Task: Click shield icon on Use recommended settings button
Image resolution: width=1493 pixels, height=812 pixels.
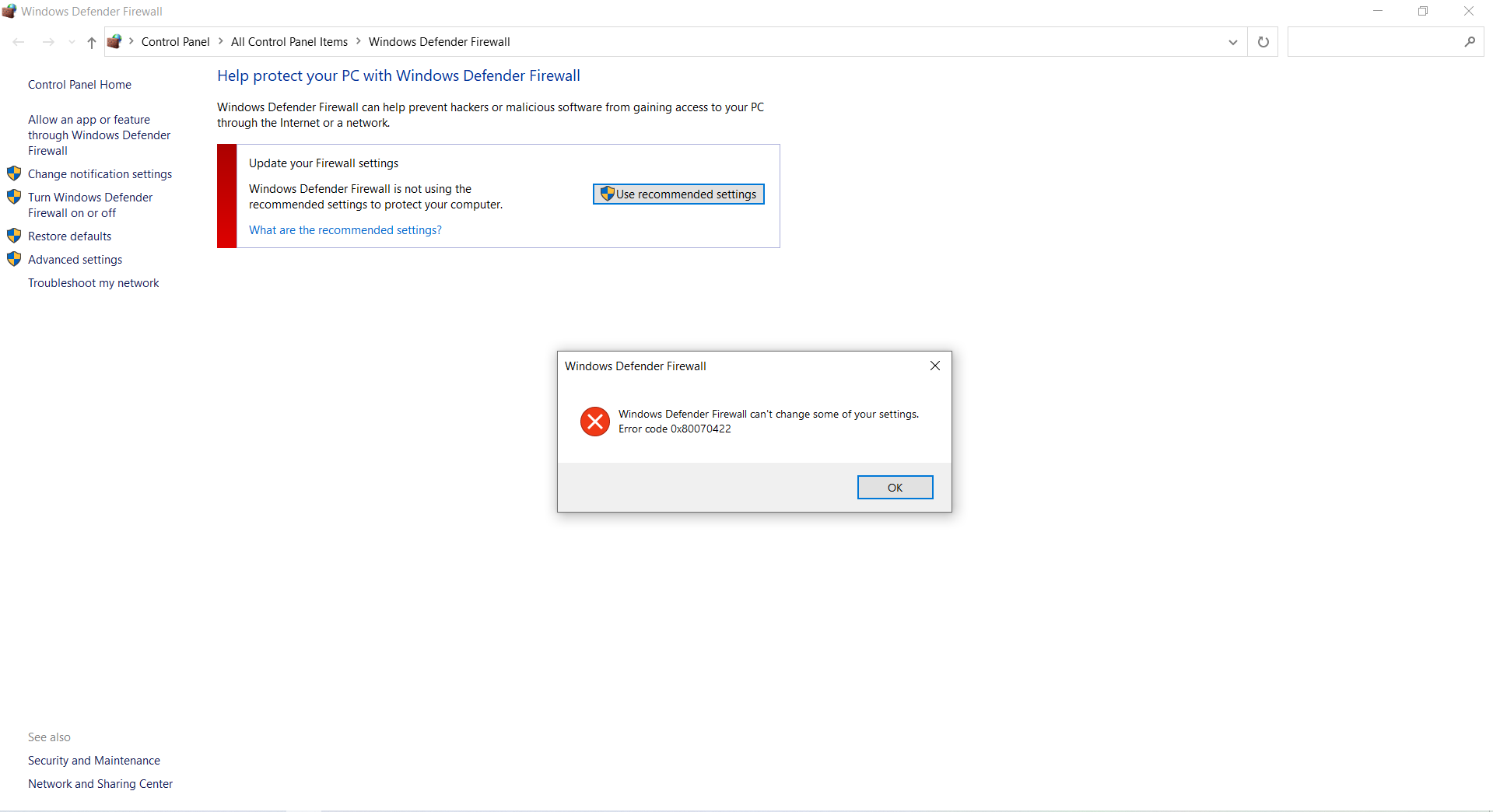Action: (x=608, y=194)
